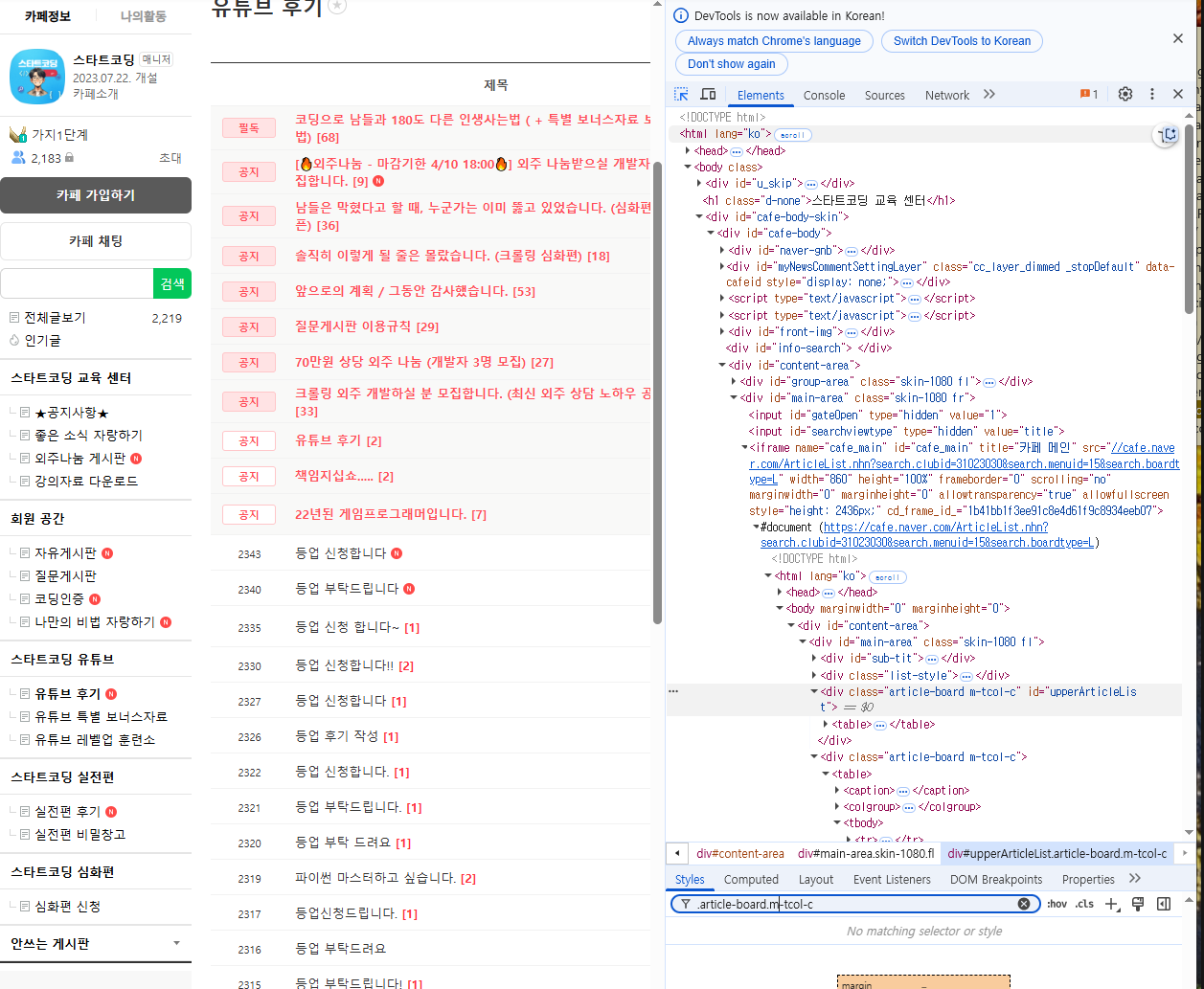This screenshot has height=989, width=1204.
Task: Toggle the device toolbar in DevTools
Action: 708,94
